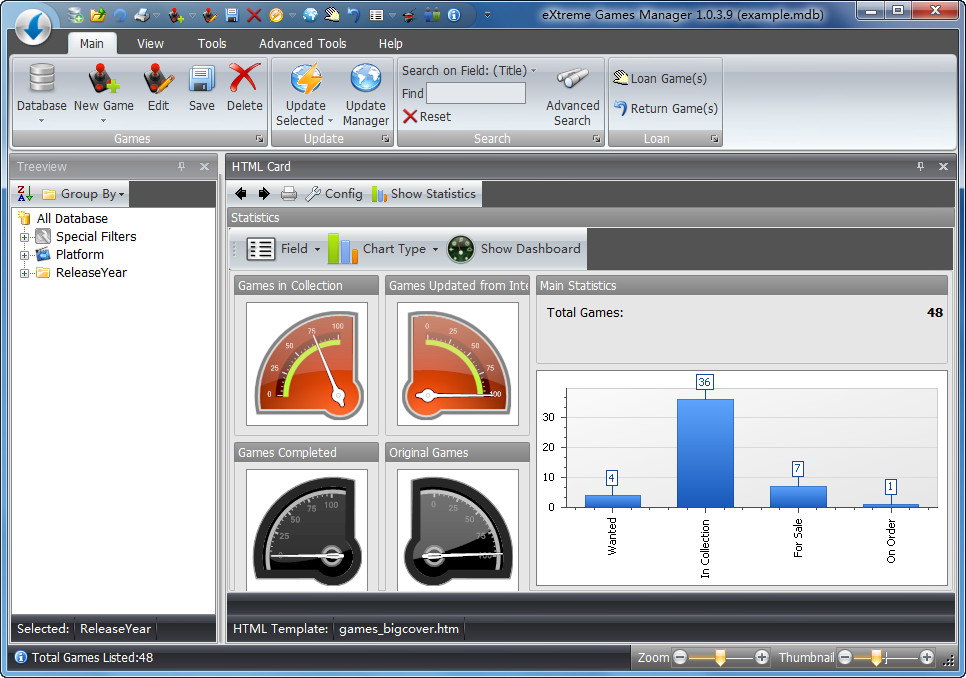Click the Thumbnail slider handle
The image size is (966, 678).
pos(875,658)
